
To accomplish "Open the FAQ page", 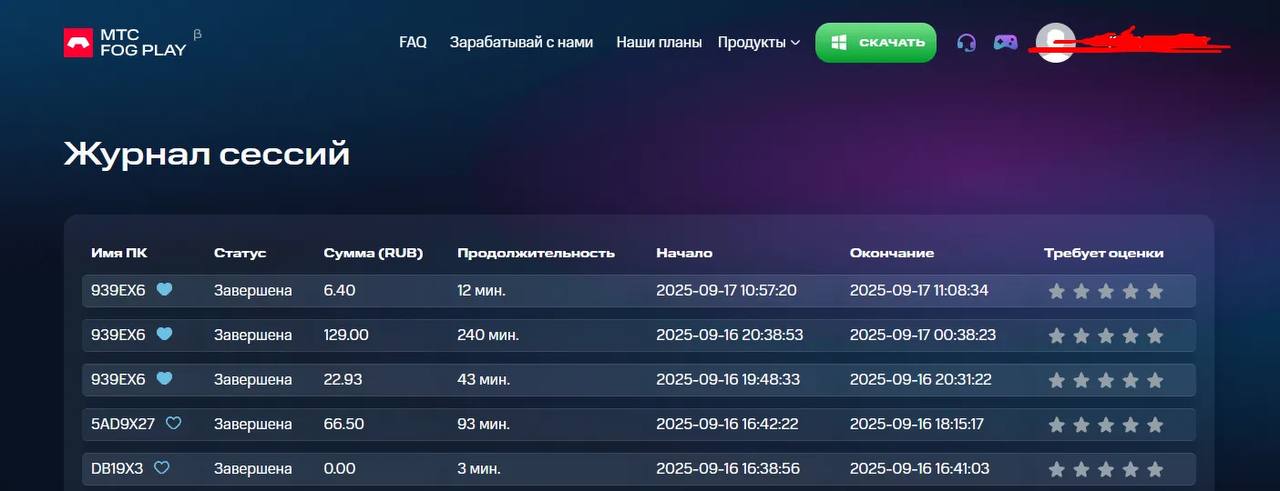I will click(x=413, y=42).
